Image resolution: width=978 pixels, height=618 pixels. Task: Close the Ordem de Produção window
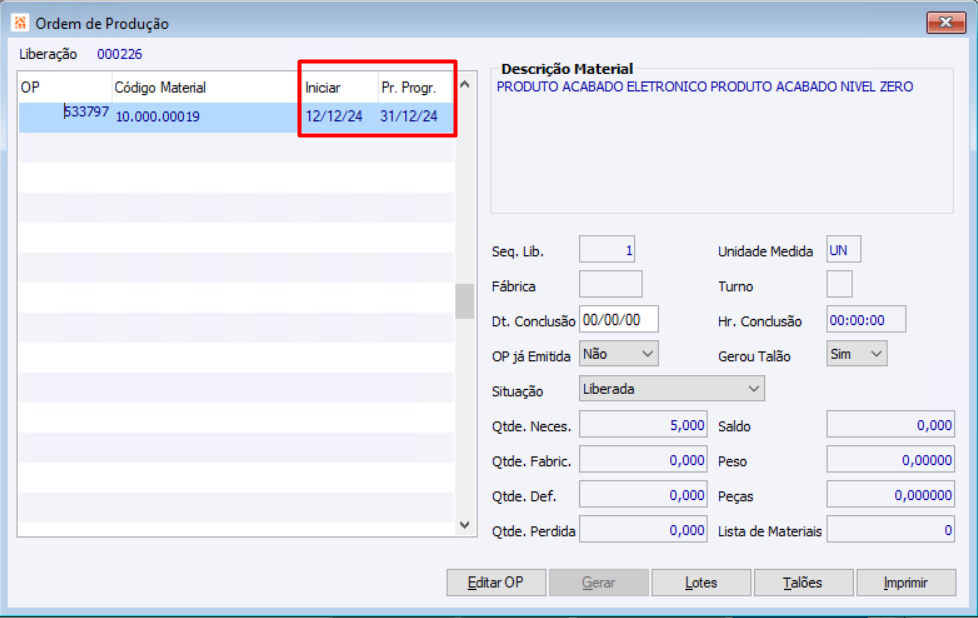click(x=946, y=22)
